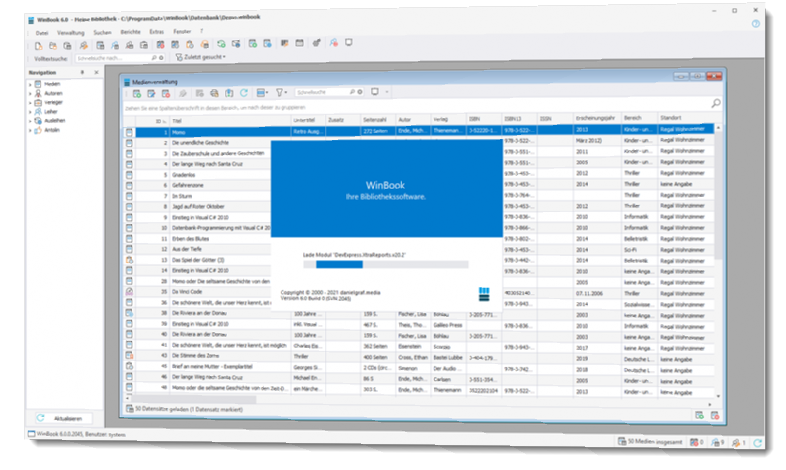
Task: Sort by the Standort column header
Action: tap(685, 118)
